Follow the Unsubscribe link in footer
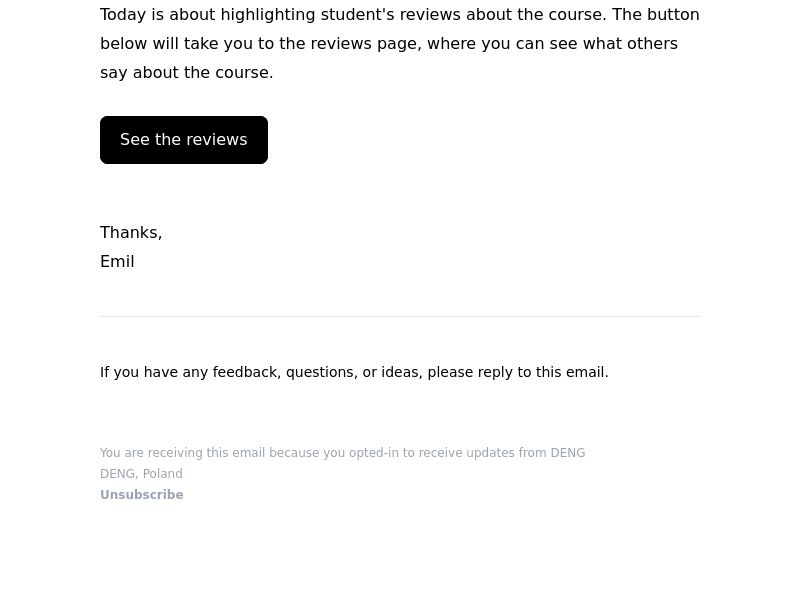800x600 pixels. click(142, 494)
